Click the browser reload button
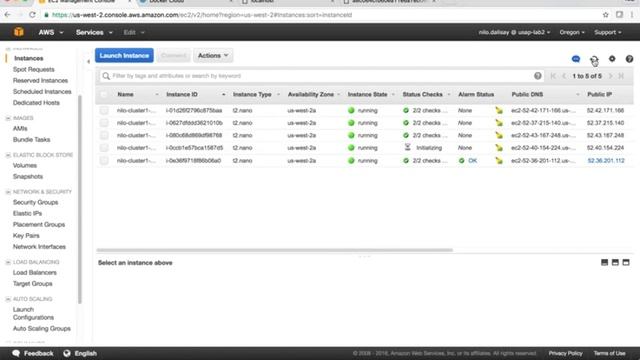640x360 pixels. click(x=32, y=15)
